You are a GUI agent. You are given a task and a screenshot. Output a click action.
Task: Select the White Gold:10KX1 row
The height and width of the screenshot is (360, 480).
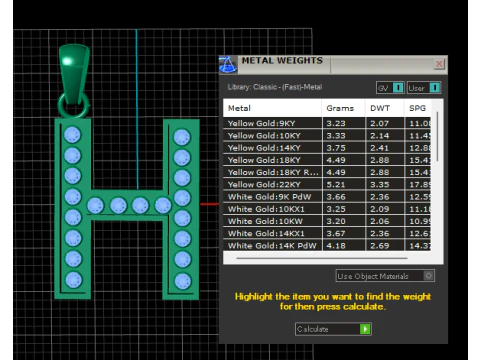(x=327, y=209)
